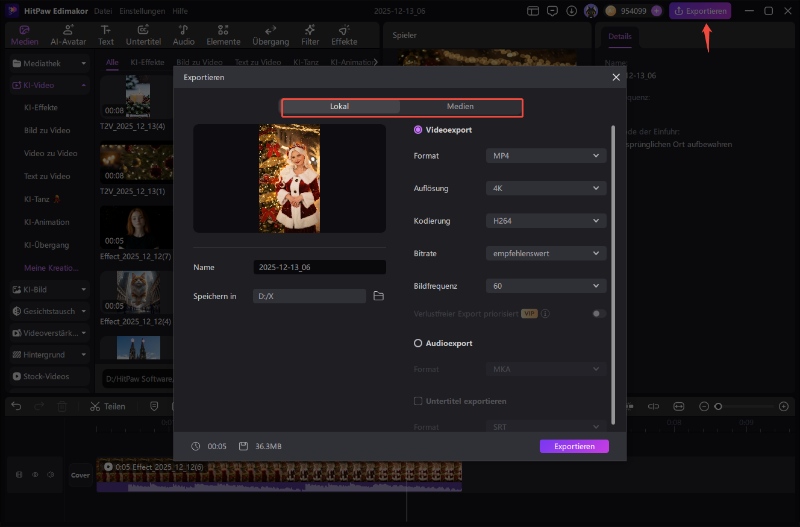Select the Videoexport radio button

point(418,130)
